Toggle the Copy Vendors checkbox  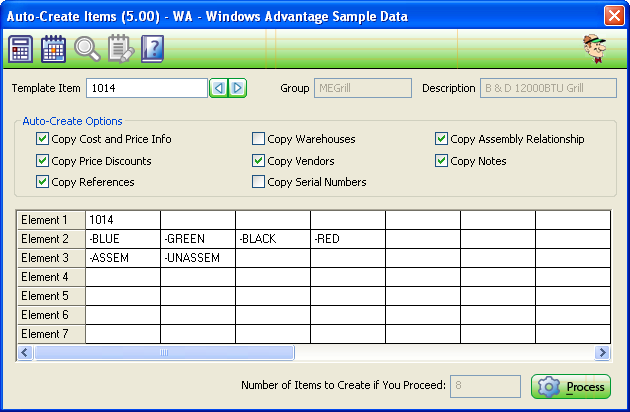click(259, 161)
